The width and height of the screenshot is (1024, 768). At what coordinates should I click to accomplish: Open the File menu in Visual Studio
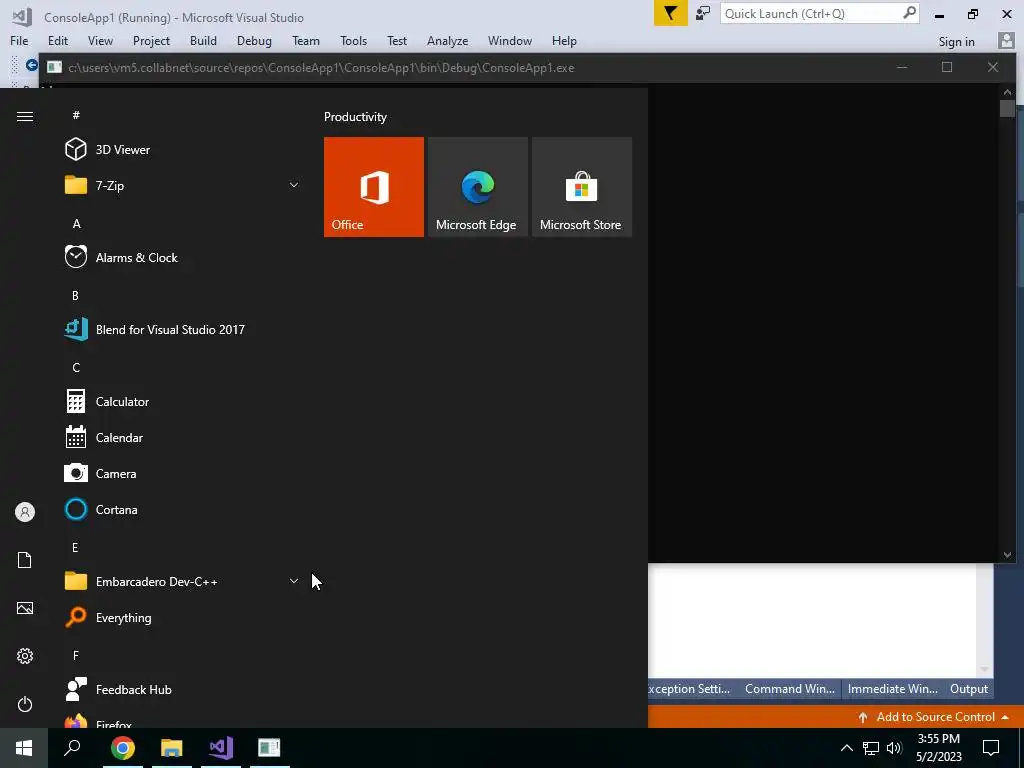(19, 40)
